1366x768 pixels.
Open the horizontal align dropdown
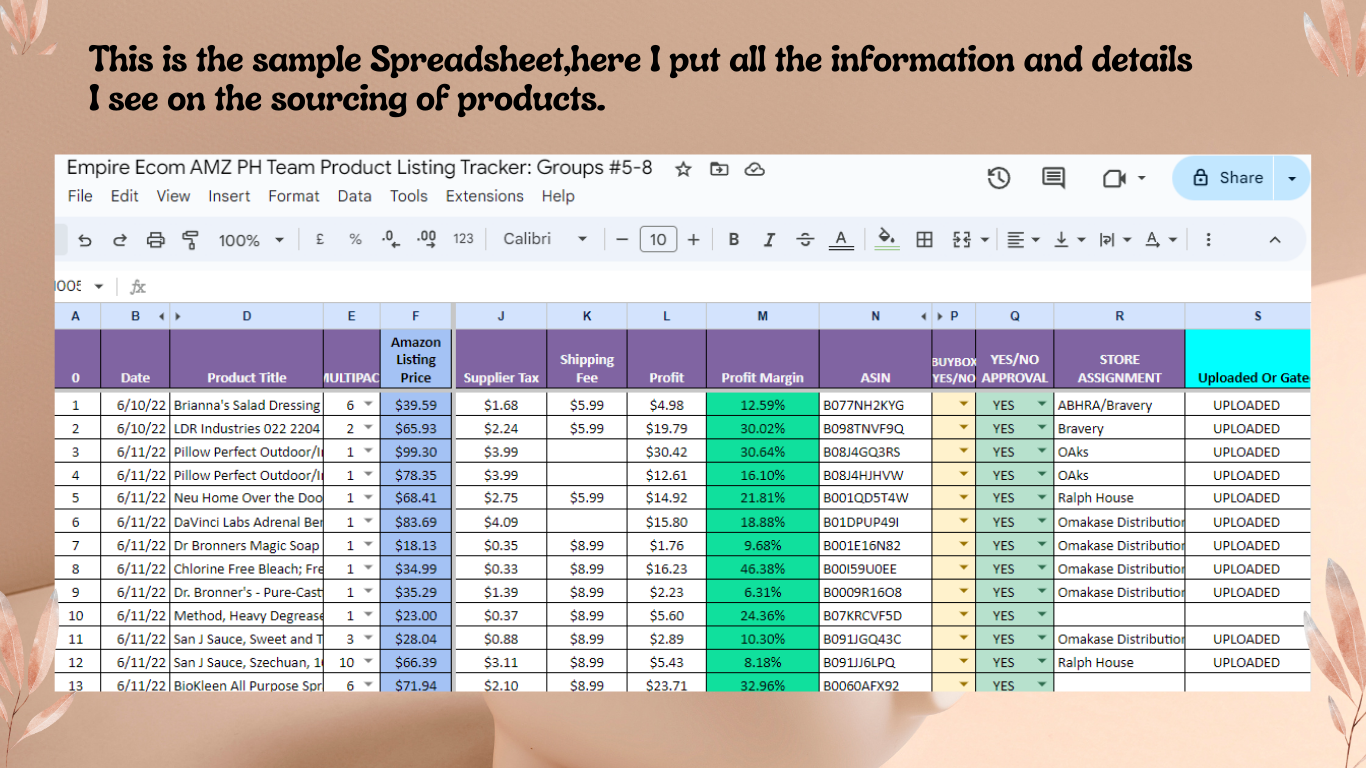pos(1023,240)
